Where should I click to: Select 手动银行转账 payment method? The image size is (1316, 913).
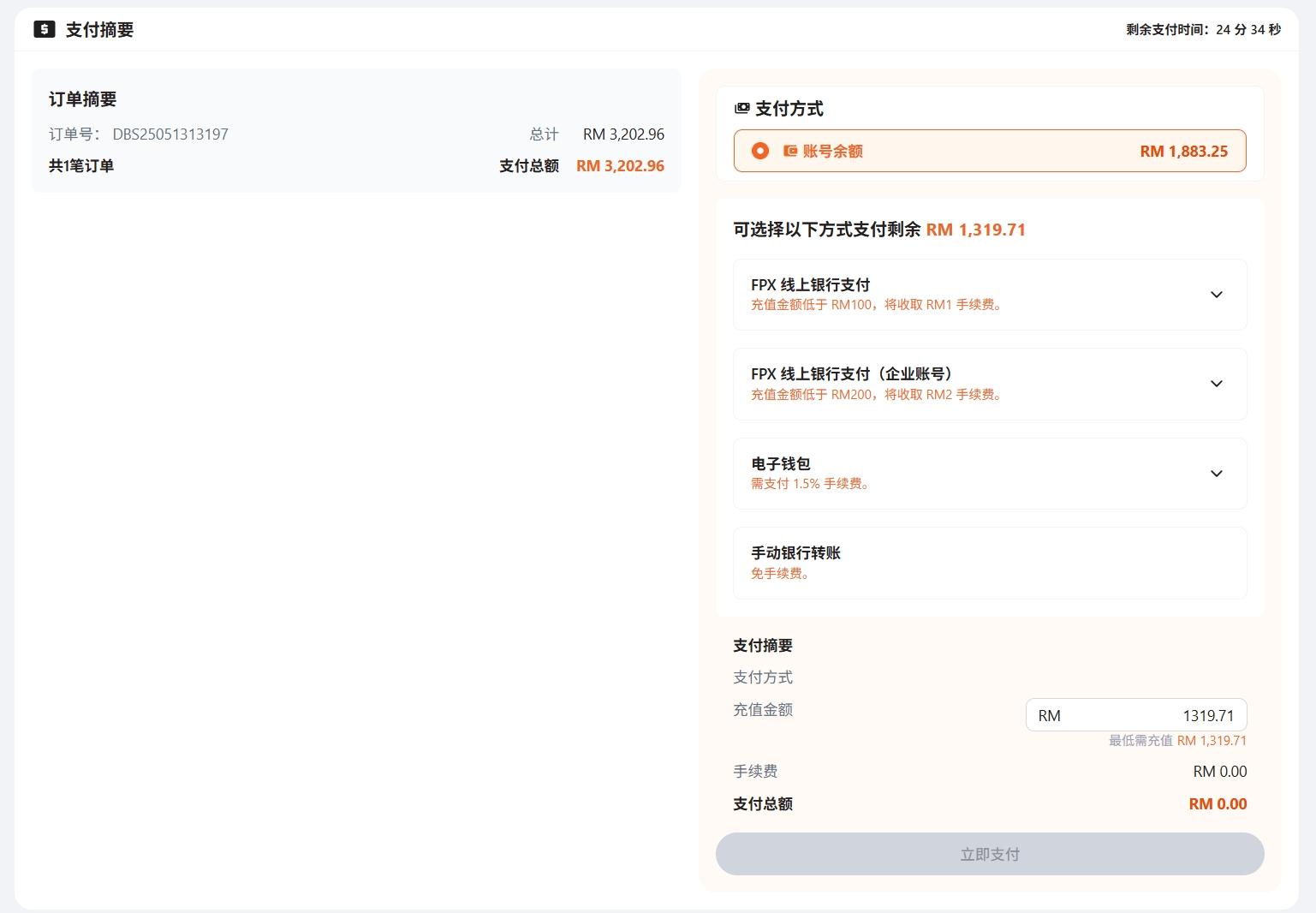[990, 563]
